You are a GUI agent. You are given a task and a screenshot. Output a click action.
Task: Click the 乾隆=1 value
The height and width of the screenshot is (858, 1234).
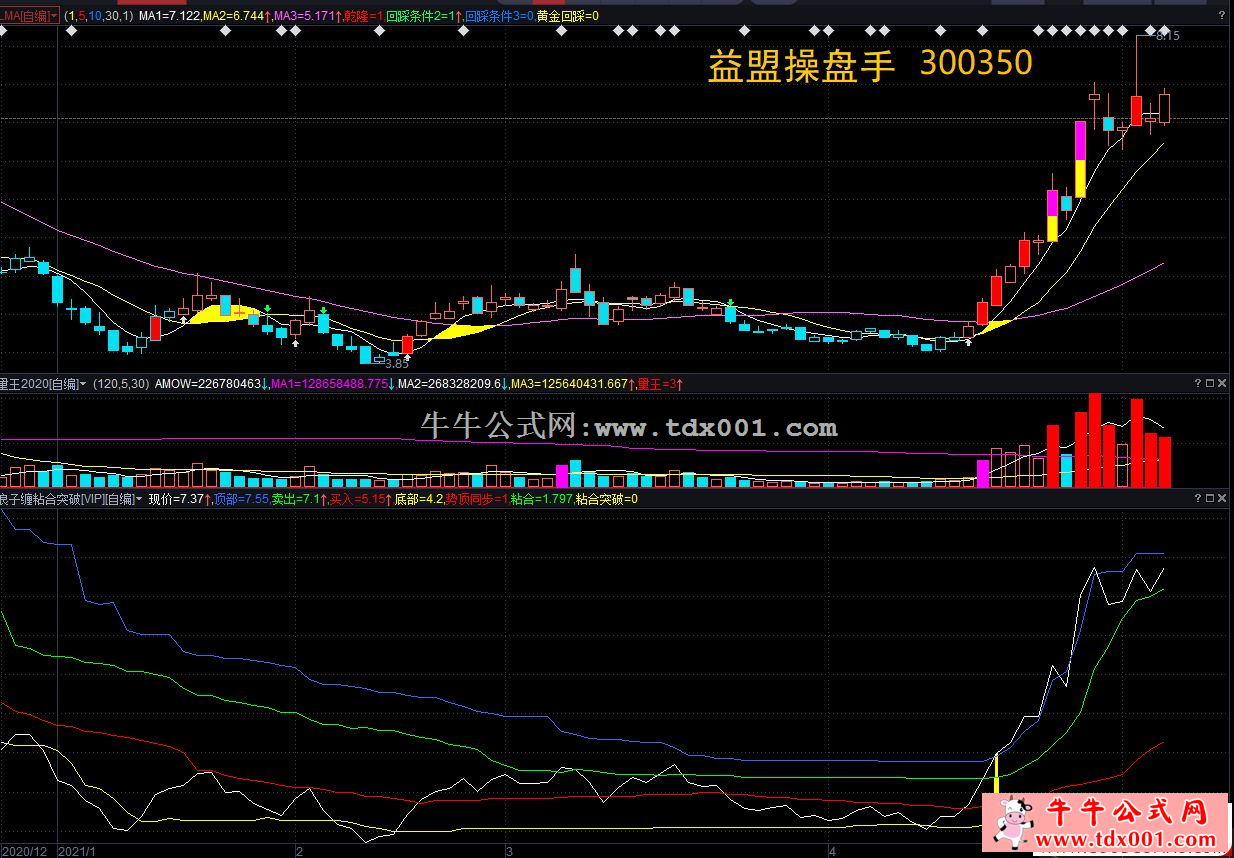(x=363, y=17)
